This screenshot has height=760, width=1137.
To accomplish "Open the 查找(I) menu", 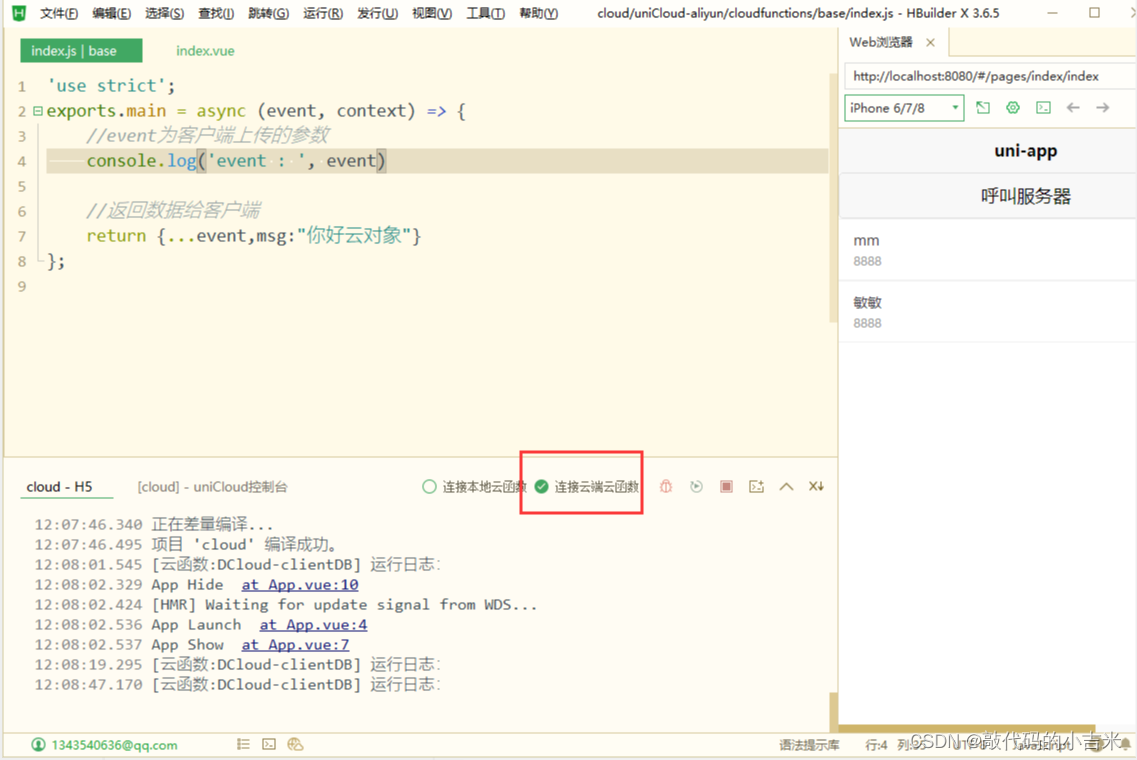I will coord(216,13).
